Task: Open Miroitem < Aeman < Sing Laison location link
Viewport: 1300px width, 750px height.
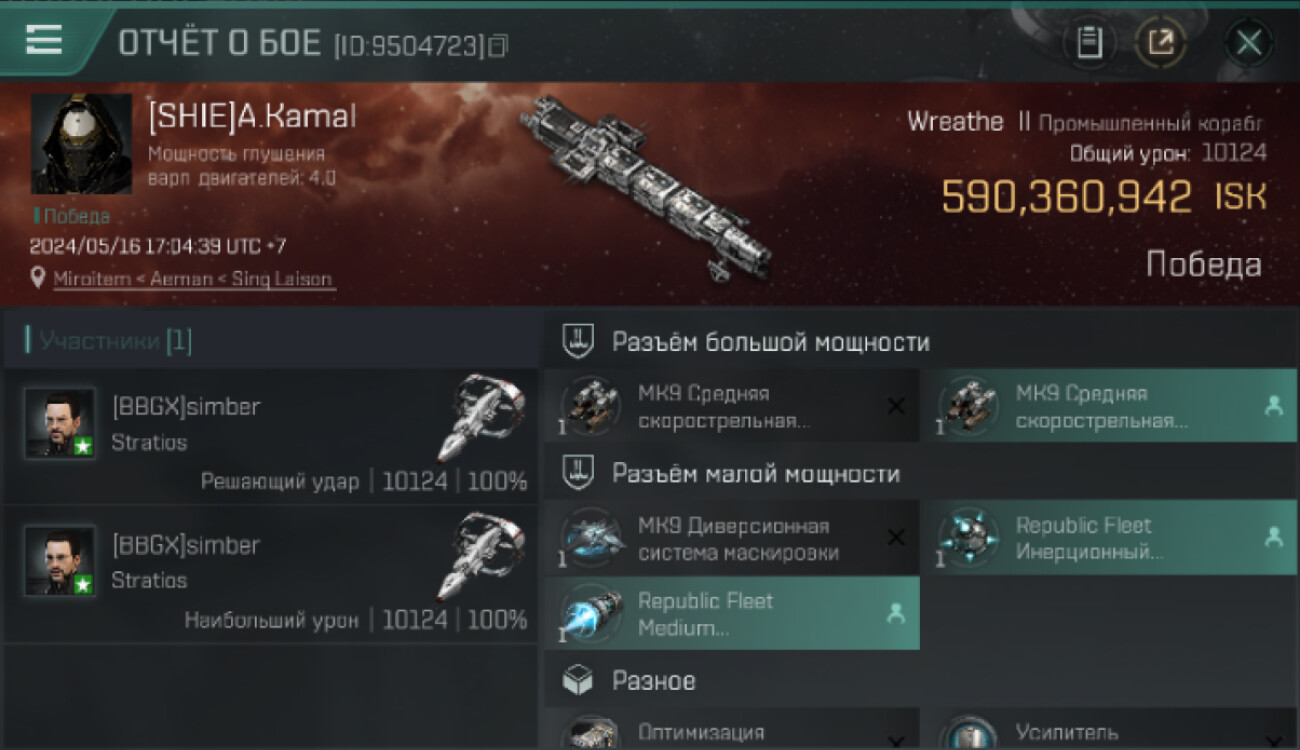Action: [193, 279]
